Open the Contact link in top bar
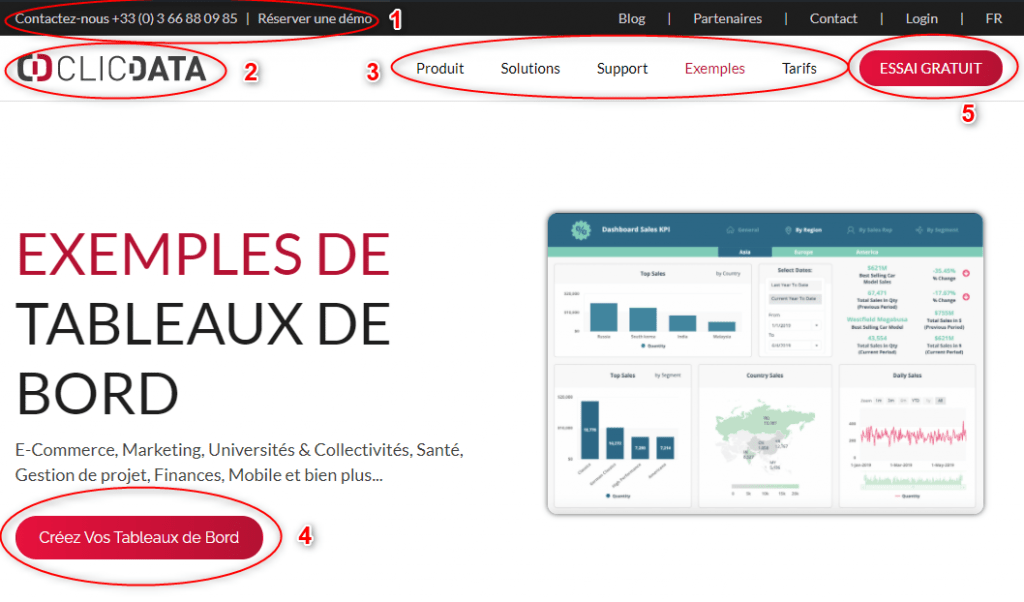 point(833,18)
